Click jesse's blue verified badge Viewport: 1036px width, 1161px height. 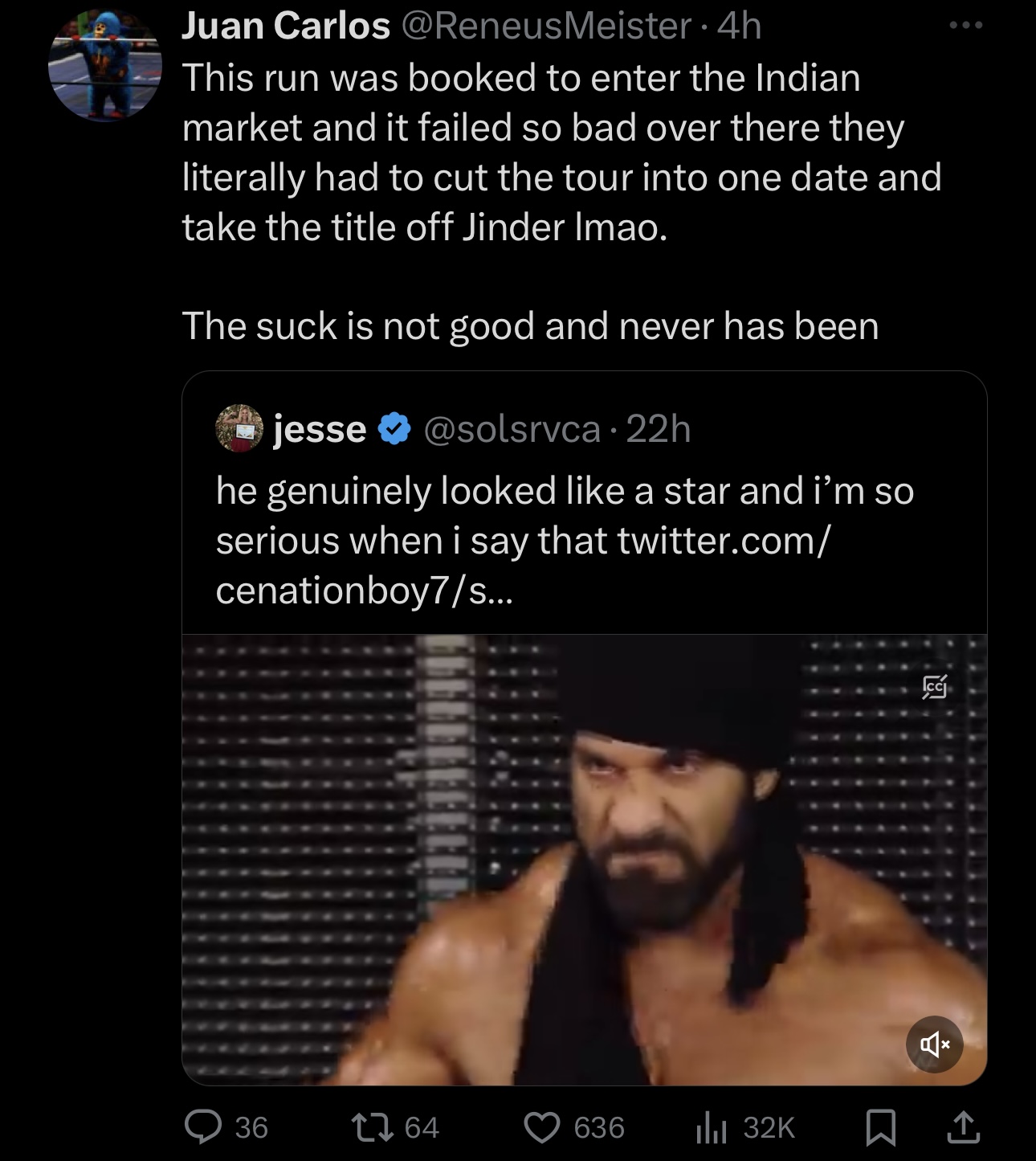(x=394, y=429)
